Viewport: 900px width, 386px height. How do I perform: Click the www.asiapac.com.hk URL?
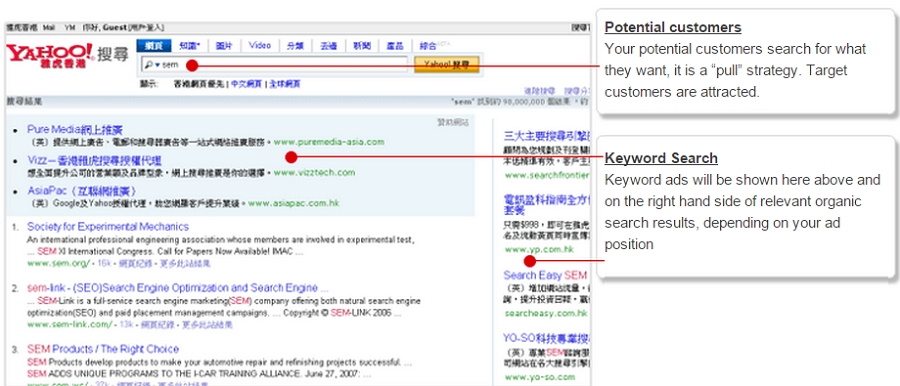coord(294,203)
